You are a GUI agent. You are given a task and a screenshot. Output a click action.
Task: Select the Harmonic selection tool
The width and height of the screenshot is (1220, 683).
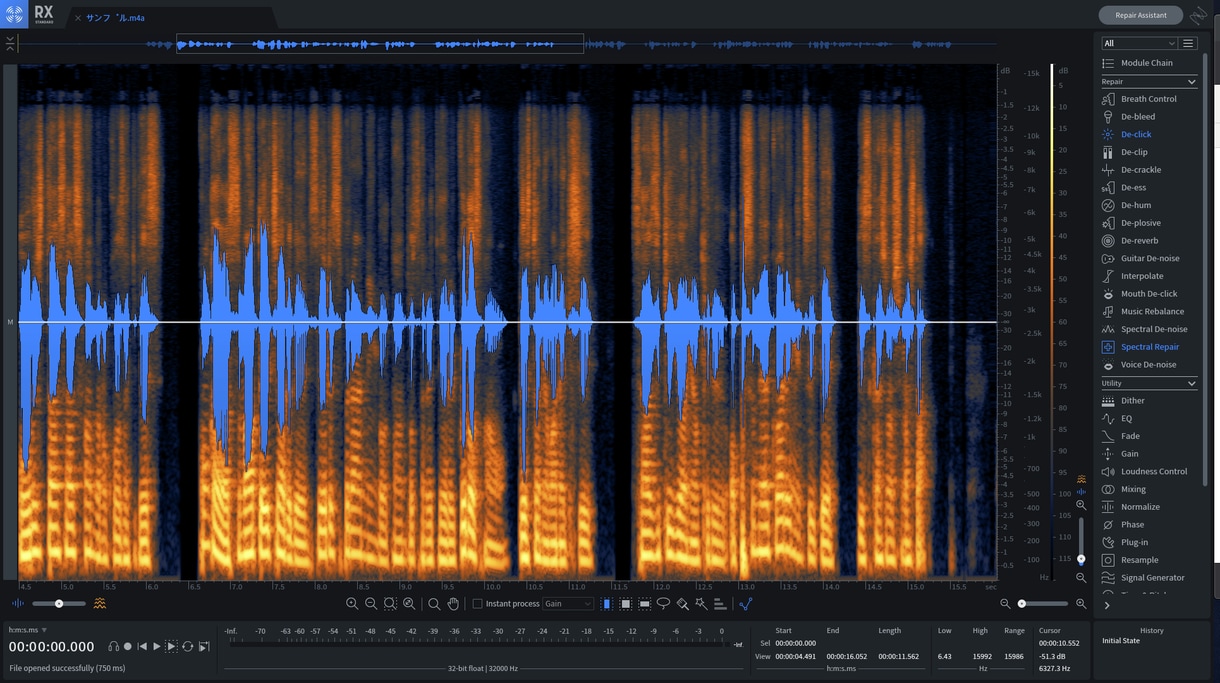pyautogui.click(x=720, y=604)
